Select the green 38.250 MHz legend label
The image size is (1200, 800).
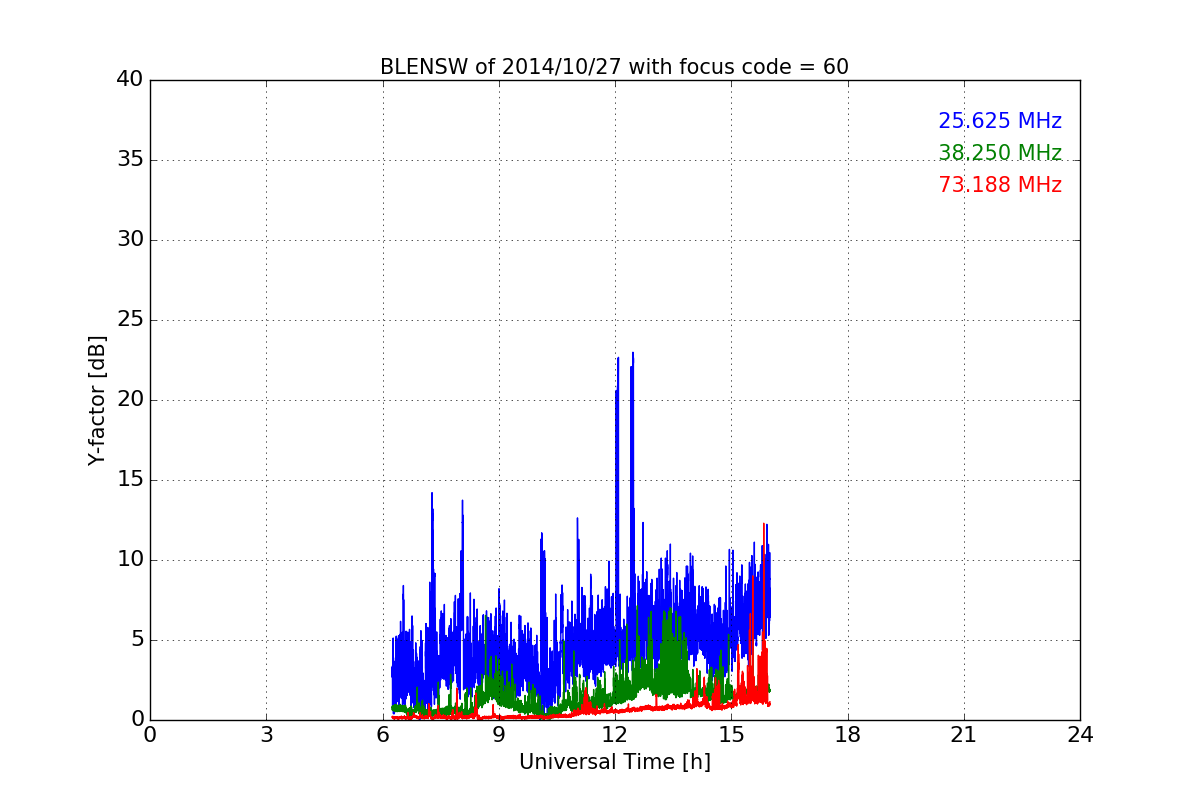[x=1000, y=153]
